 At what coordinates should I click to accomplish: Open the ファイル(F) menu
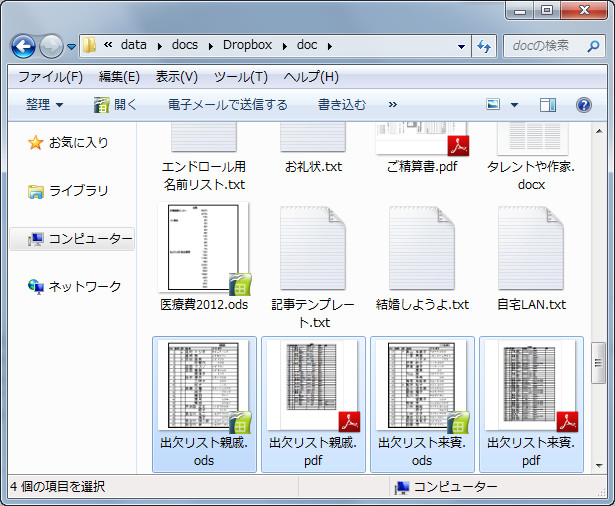50,77
